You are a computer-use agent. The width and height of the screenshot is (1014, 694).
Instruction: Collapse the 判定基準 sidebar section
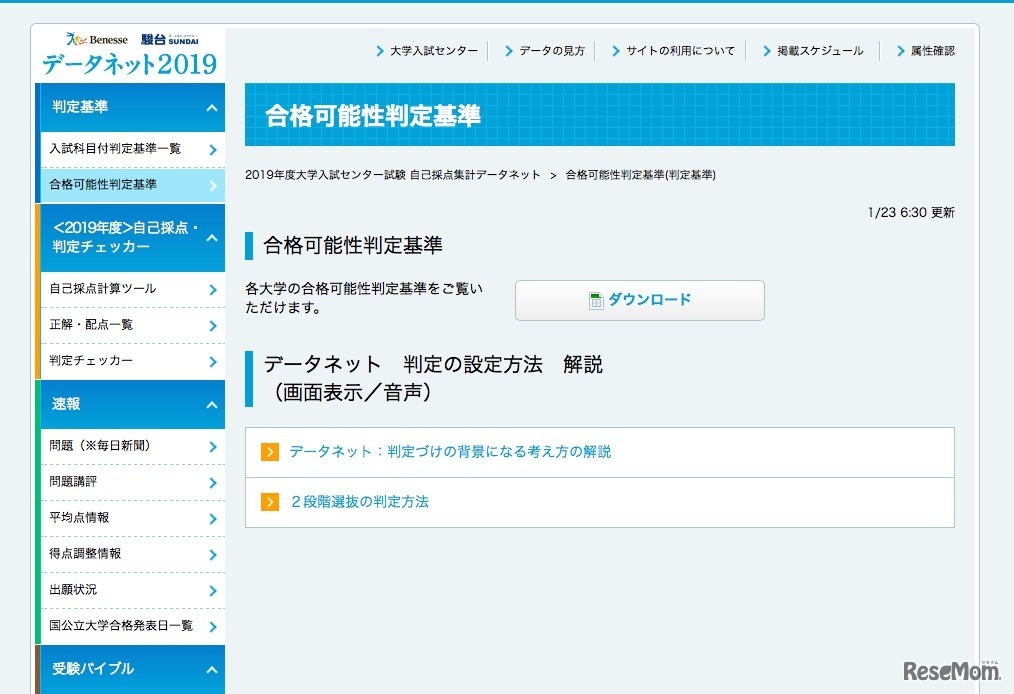pyautogui.click(x=210, y=107)
